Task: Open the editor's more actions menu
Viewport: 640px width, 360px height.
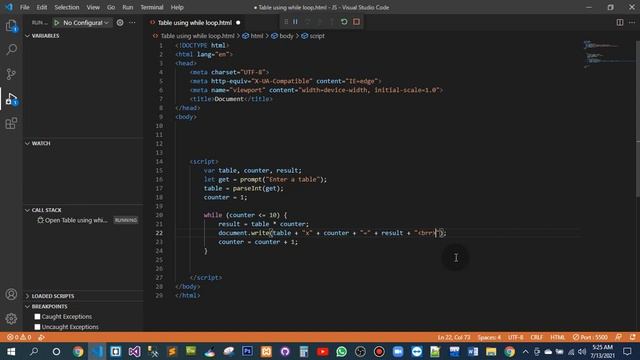Action: coord(632,22)
